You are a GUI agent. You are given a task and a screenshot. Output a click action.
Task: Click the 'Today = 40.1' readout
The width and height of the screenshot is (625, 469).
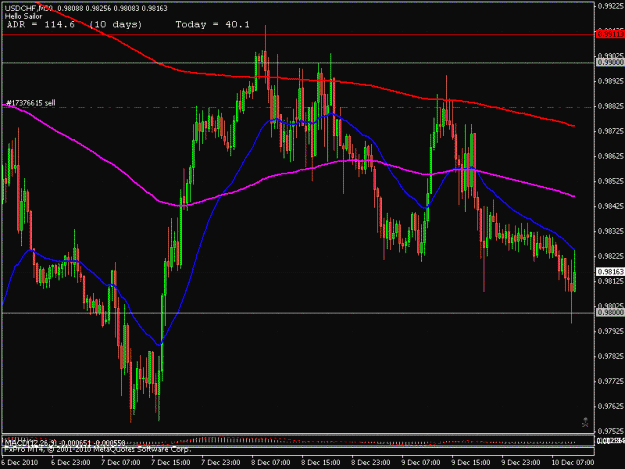212,25
